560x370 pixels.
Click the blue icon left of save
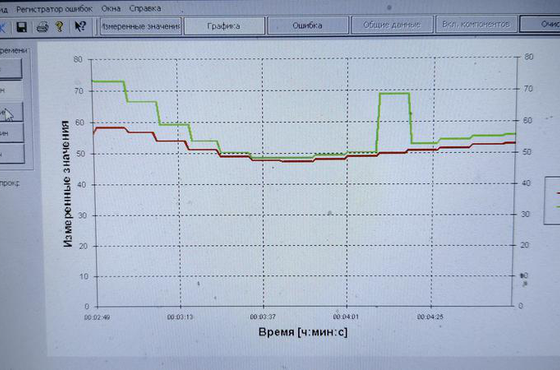[x=3, y=27]
